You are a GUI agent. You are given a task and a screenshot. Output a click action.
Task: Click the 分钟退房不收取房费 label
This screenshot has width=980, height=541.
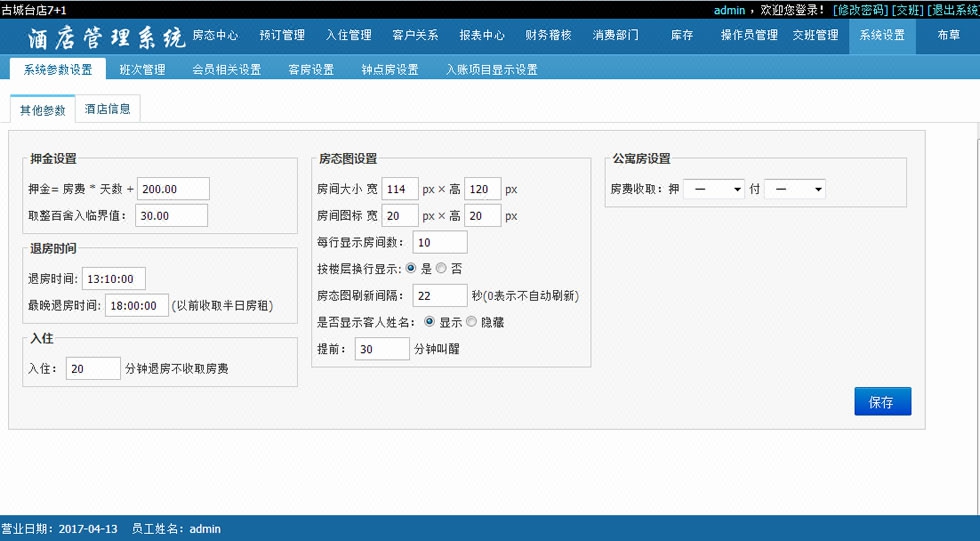click(177, 369)
